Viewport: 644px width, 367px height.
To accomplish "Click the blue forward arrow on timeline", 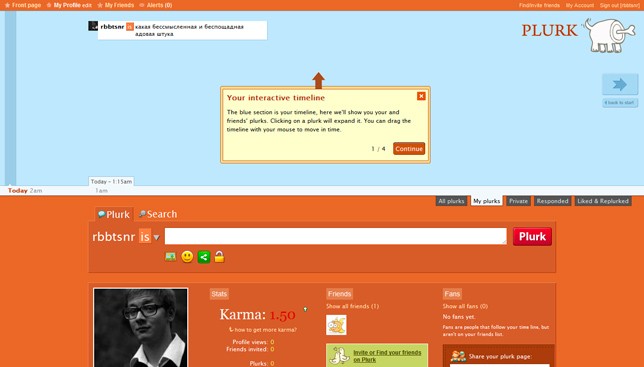I will click(620, 85).
